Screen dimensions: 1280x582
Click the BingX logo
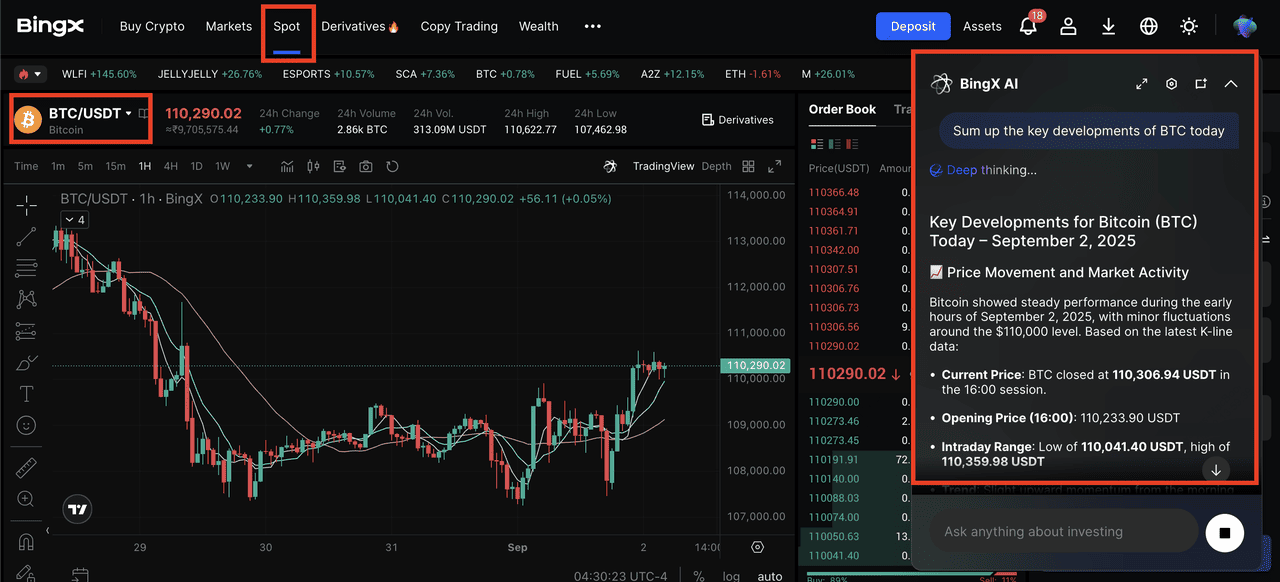tap(51, 26)
